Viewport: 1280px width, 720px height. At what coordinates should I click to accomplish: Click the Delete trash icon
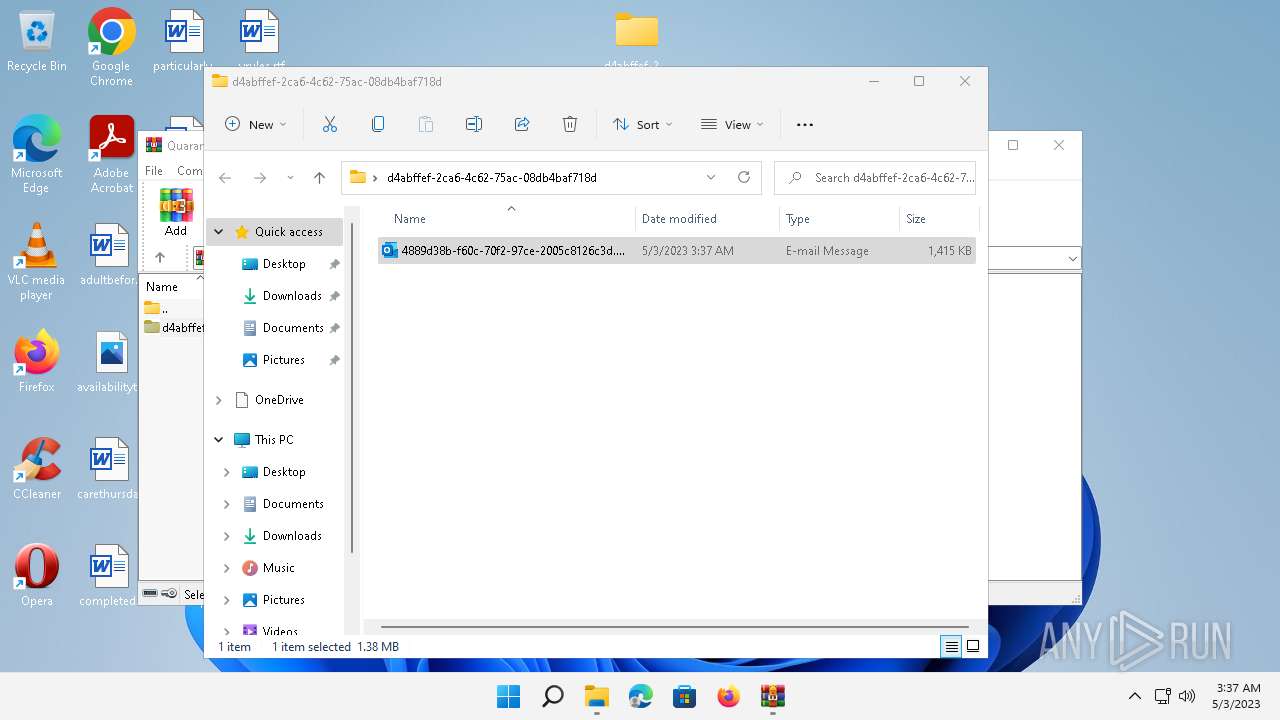click(x=570, y=124)
